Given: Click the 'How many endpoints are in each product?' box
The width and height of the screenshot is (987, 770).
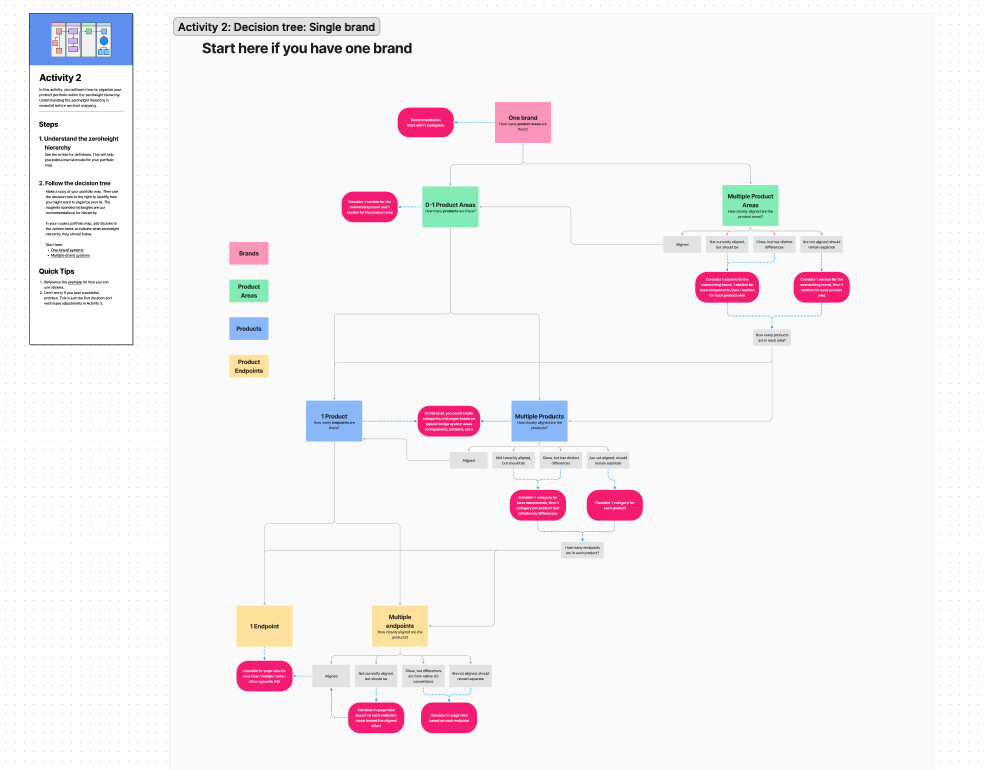Looking at the screenshot, I should [582, 550].
